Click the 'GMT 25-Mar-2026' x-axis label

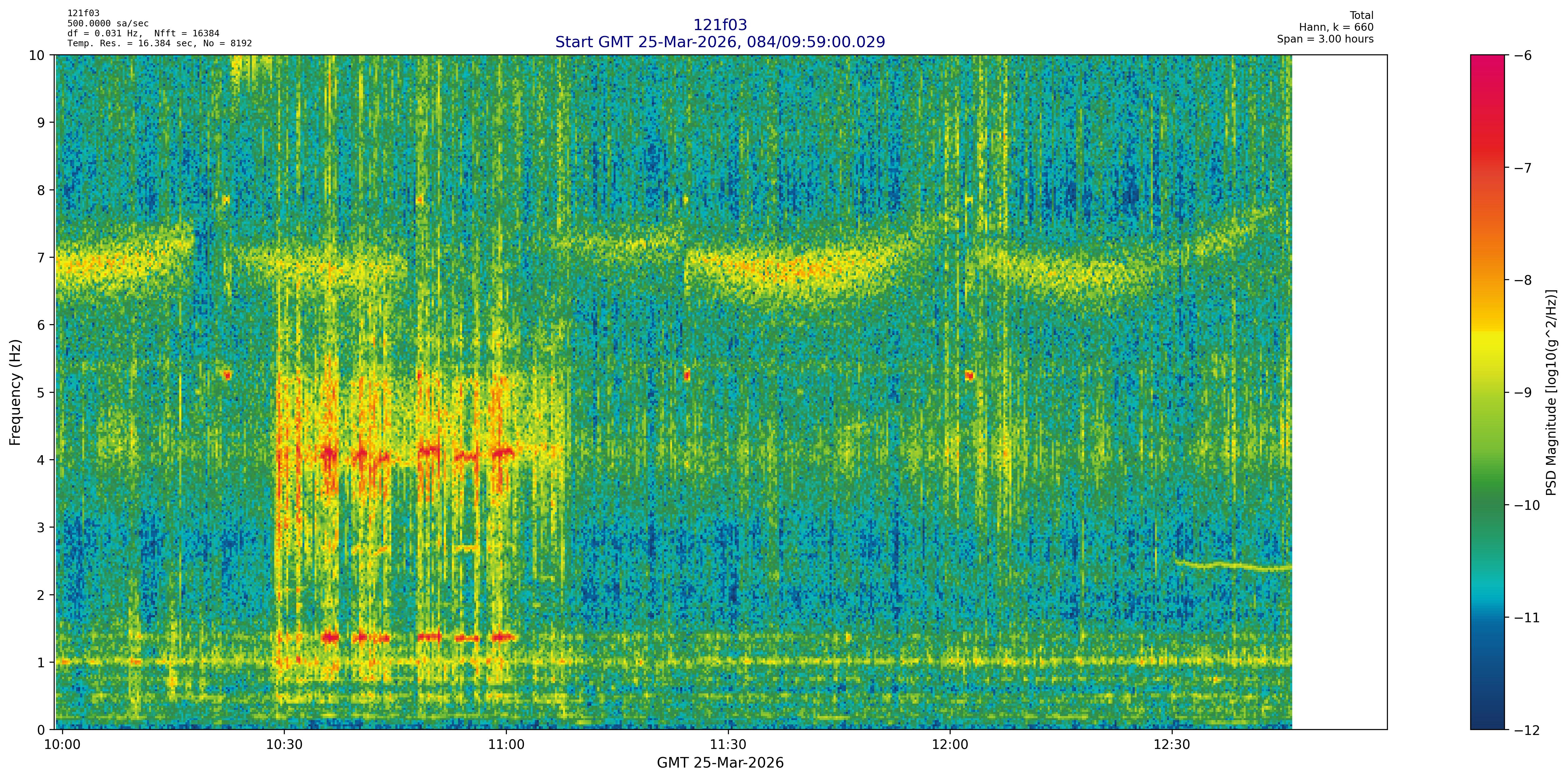(x=720, y=763)
